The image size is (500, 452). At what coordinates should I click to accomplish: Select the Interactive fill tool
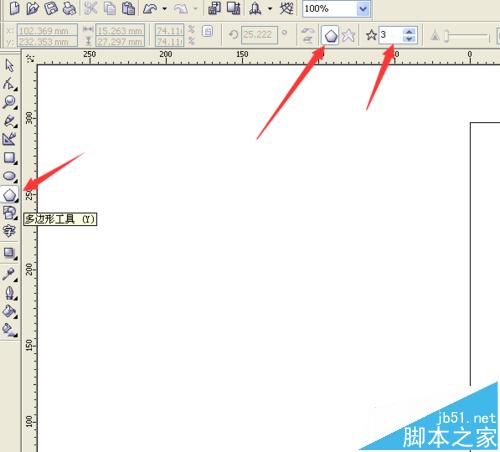coord(9,329)
